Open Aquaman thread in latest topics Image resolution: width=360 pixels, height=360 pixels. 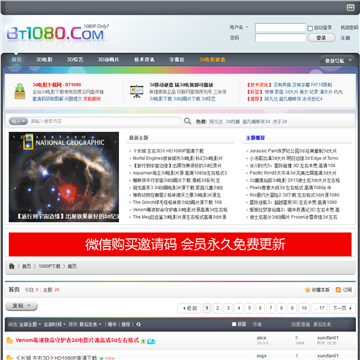[180, 173]
